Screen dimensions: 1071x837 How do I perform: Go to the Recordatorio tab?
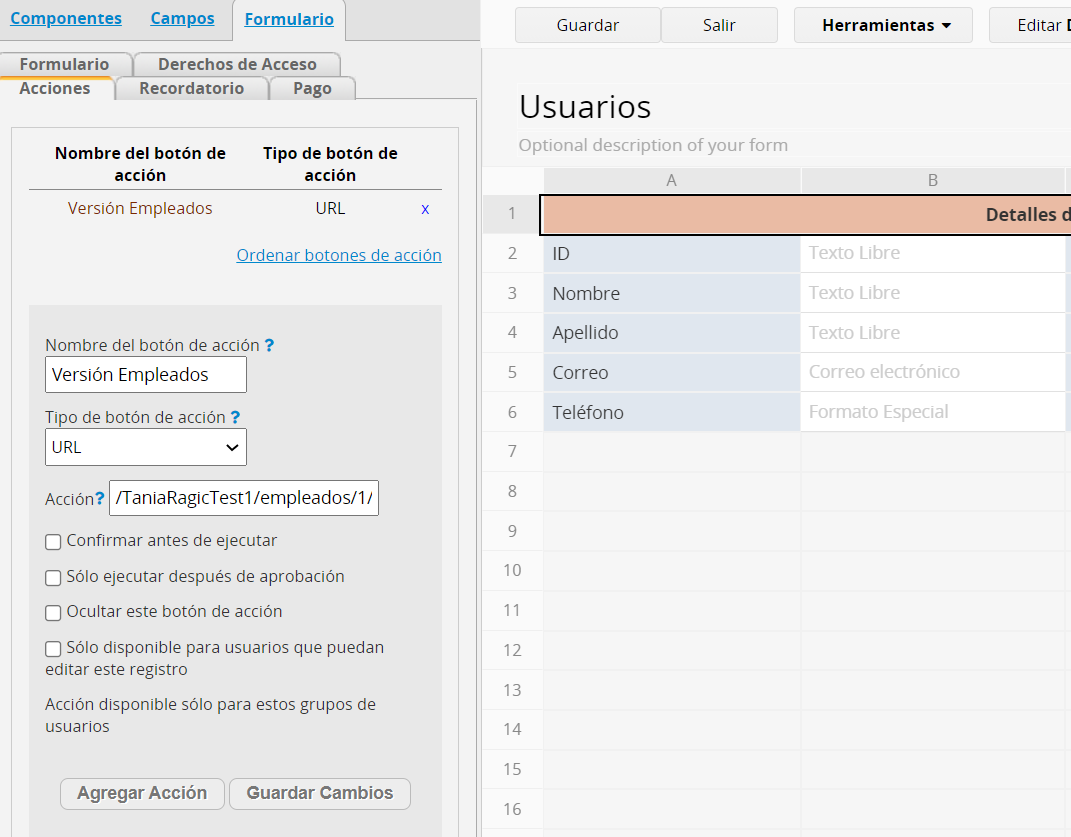coord(191,88)
